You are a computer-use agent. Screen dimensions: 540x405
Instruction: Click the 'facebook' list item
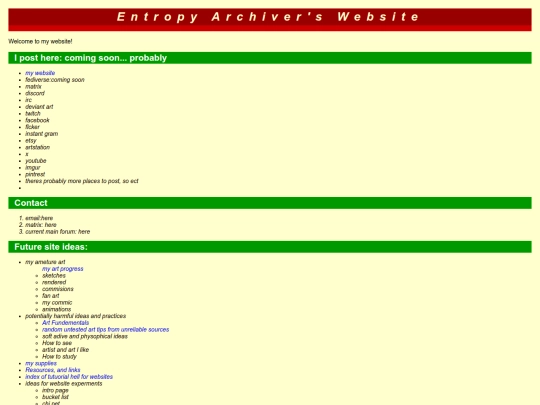pyautogui.click(x=37, y=120)
